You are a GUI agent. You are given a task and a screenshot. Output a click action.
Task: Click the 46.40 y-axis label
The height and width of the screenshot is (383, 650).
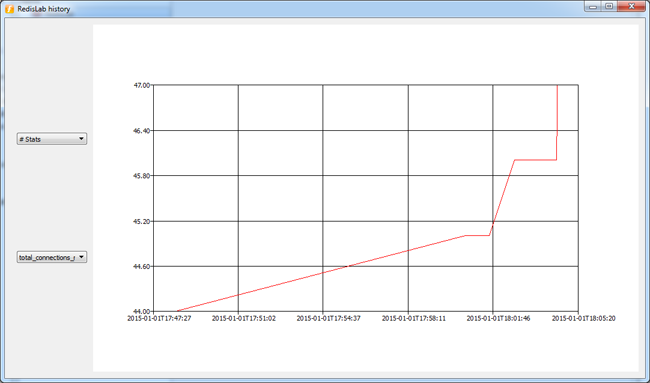[x=142, y=131]
